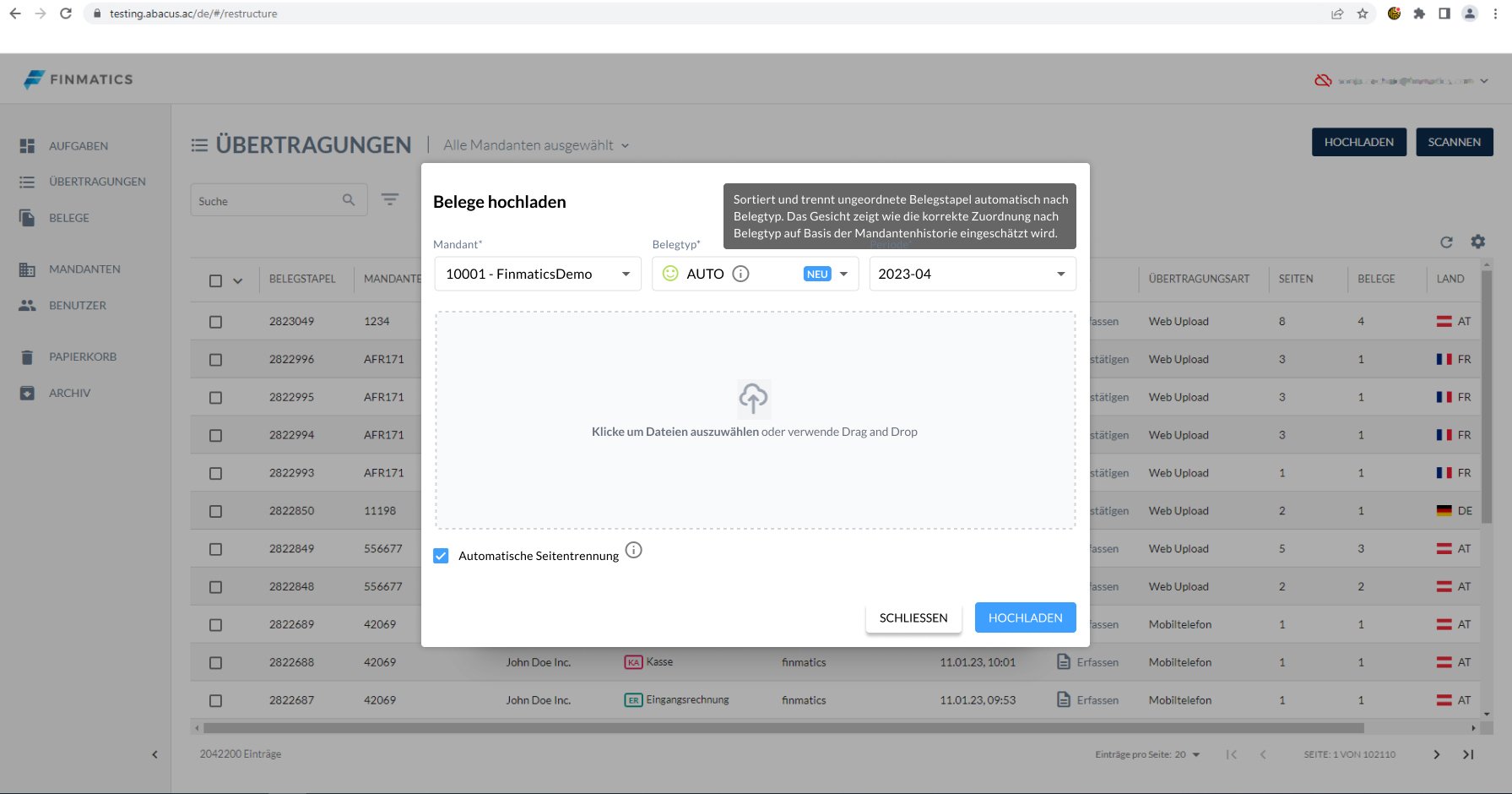
Task: Click the Benutzer people icon in sidebar
Action: coord(27,306)
